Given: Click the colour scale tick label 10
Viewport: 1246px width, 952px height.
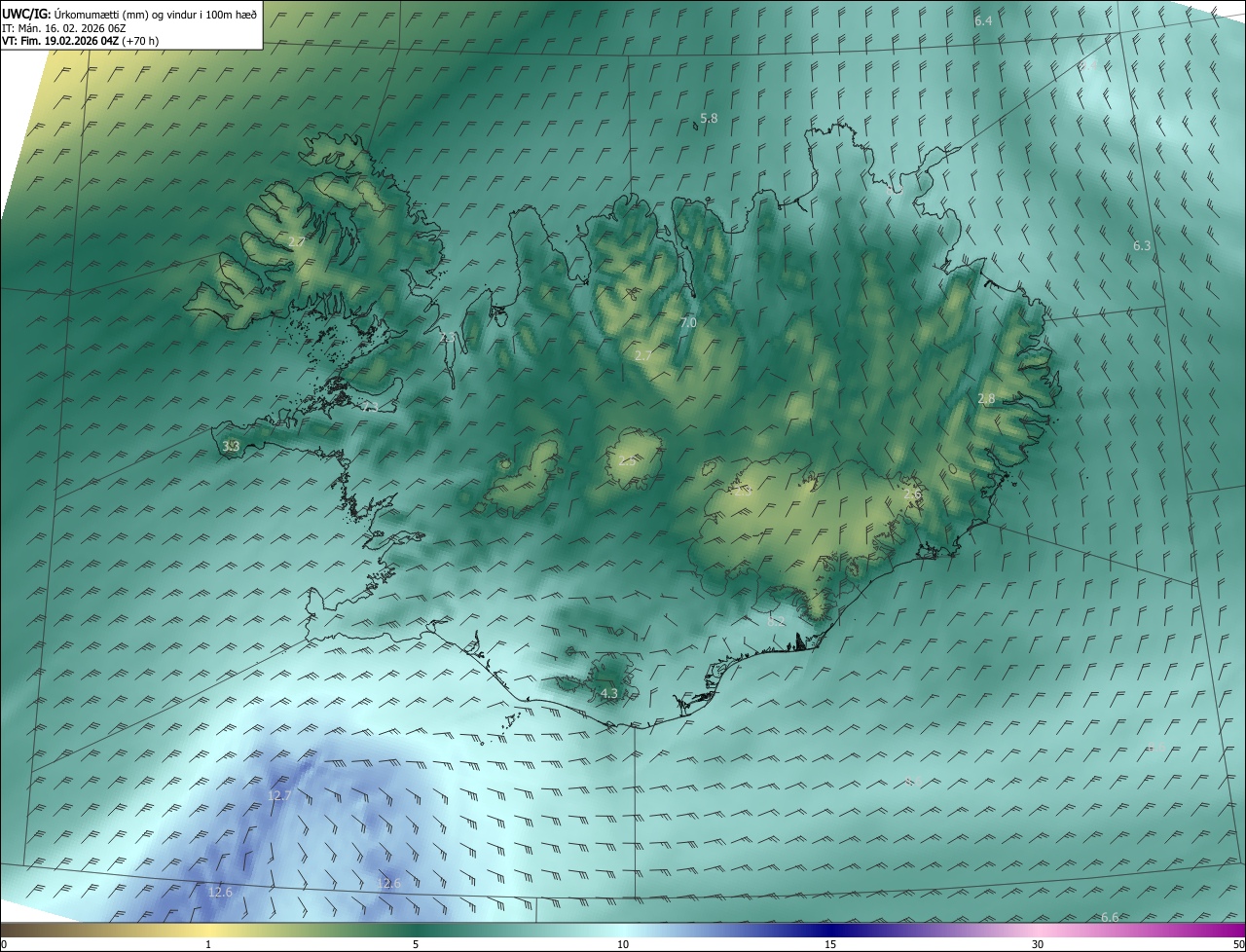Looking at the screenshot, I should coord(623,944).
